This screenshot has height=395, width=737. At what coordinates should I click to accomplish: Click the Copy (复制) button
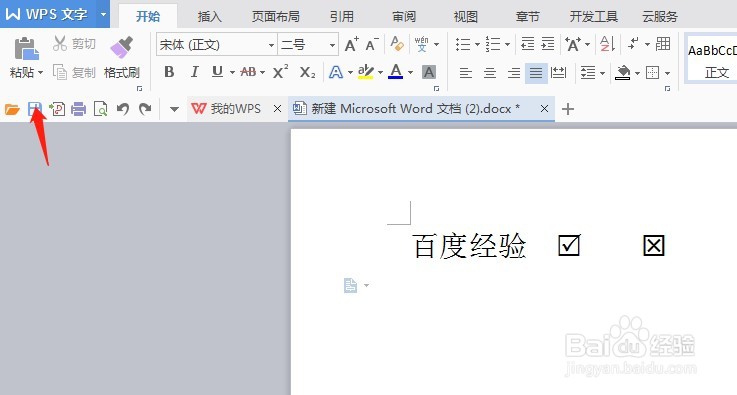click(x=74, y=72)
